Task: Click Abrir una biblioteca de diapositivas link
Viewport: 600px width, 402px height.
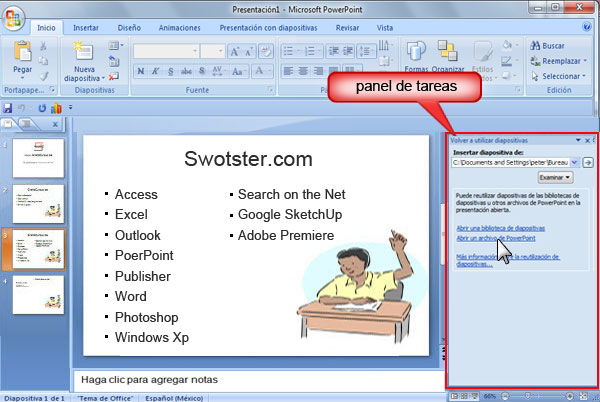Action: click(x=501, y=228)
